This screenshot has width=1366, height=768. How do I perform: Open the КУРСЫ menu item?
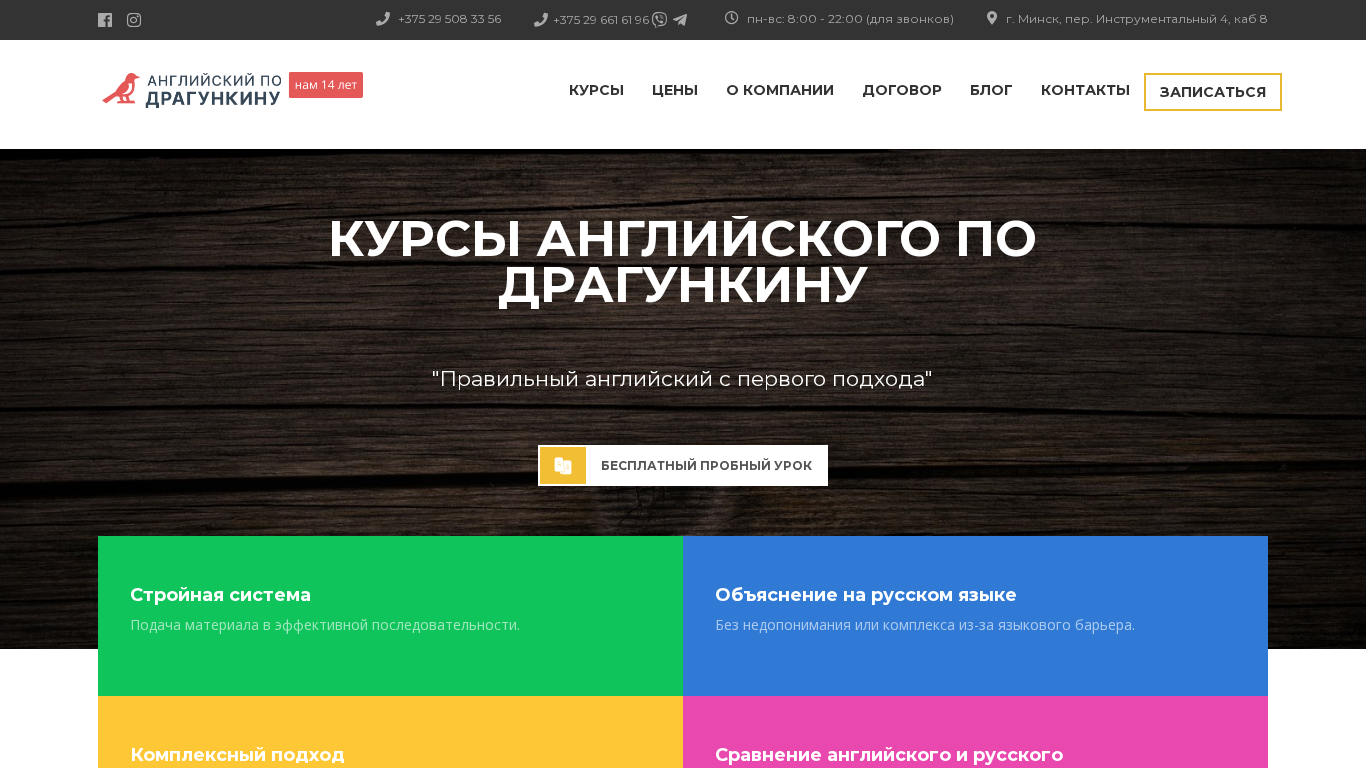click(x=596, y=90)
